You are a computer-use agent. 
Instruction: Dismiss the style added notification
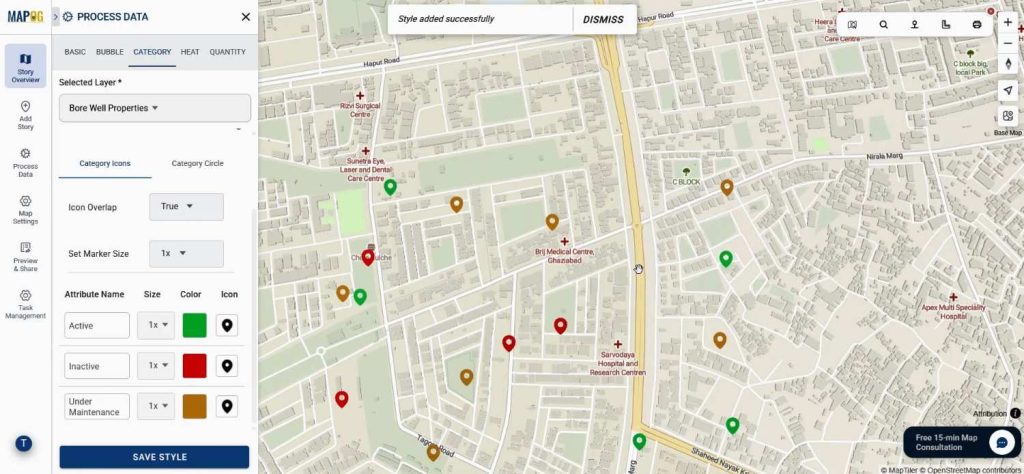(603, 19)
